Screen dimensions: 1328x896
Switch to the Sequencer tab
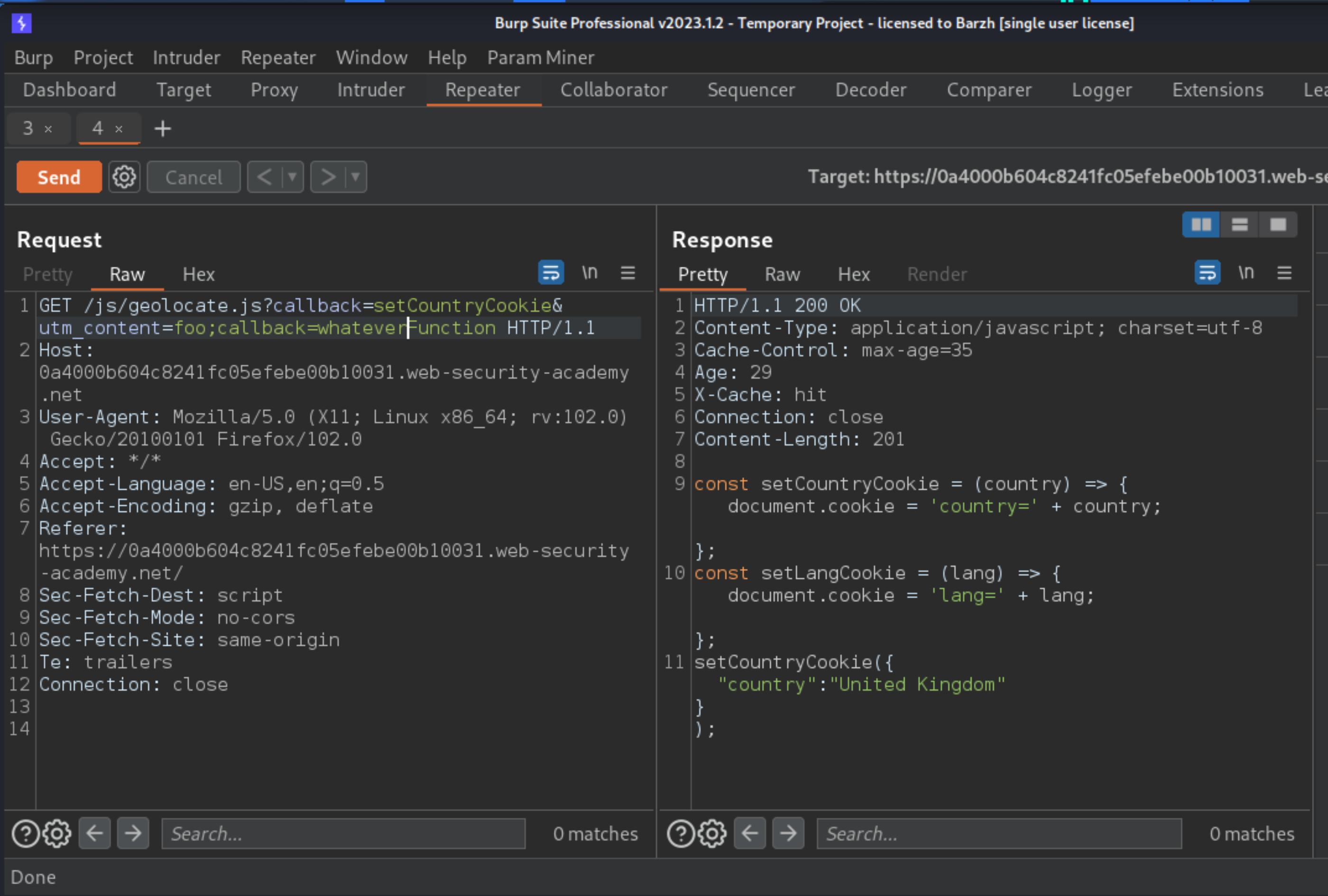751,90
